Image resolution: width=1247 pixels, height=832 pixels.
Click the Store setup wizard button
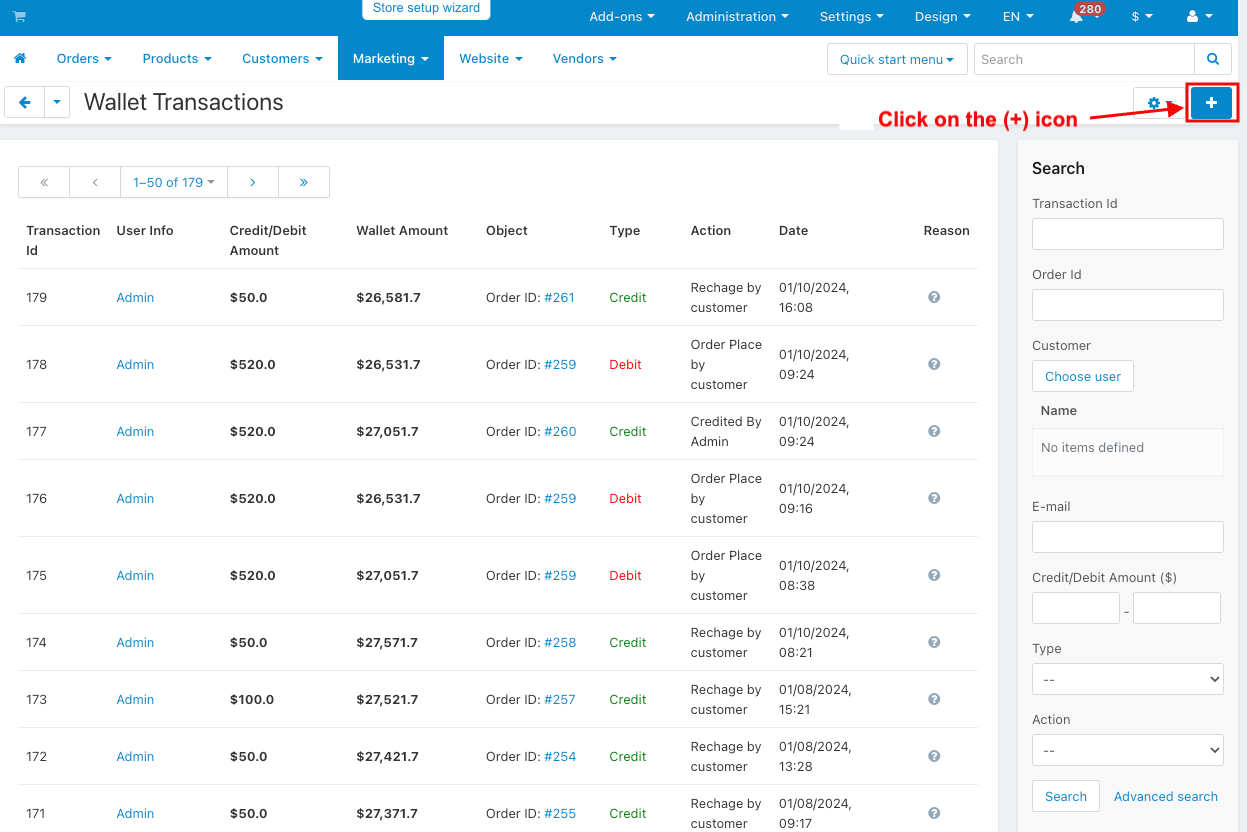(x=426, y=9)
